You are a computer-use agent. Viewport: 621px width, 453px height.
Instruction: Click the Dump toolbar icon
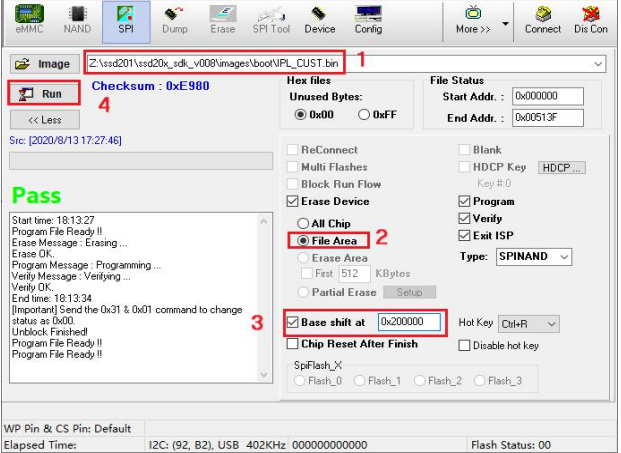click(x=174, y=21)
